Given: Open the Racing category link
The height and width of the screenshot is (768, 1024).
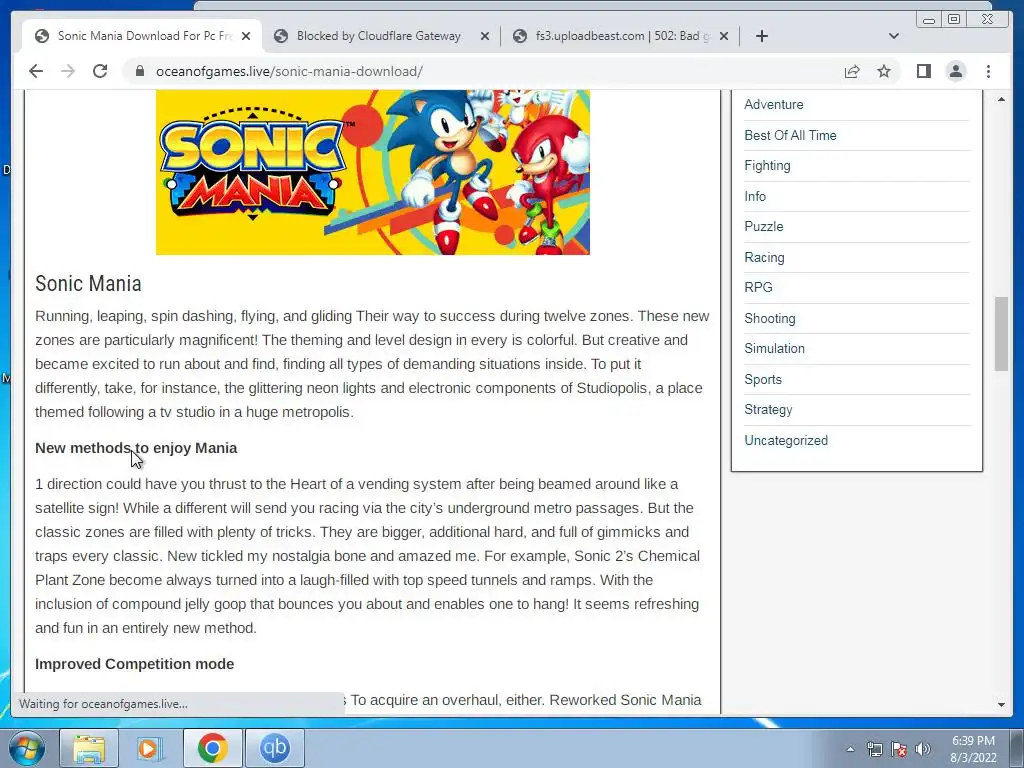Looking at the screenshot, I should tap(764, 257).
